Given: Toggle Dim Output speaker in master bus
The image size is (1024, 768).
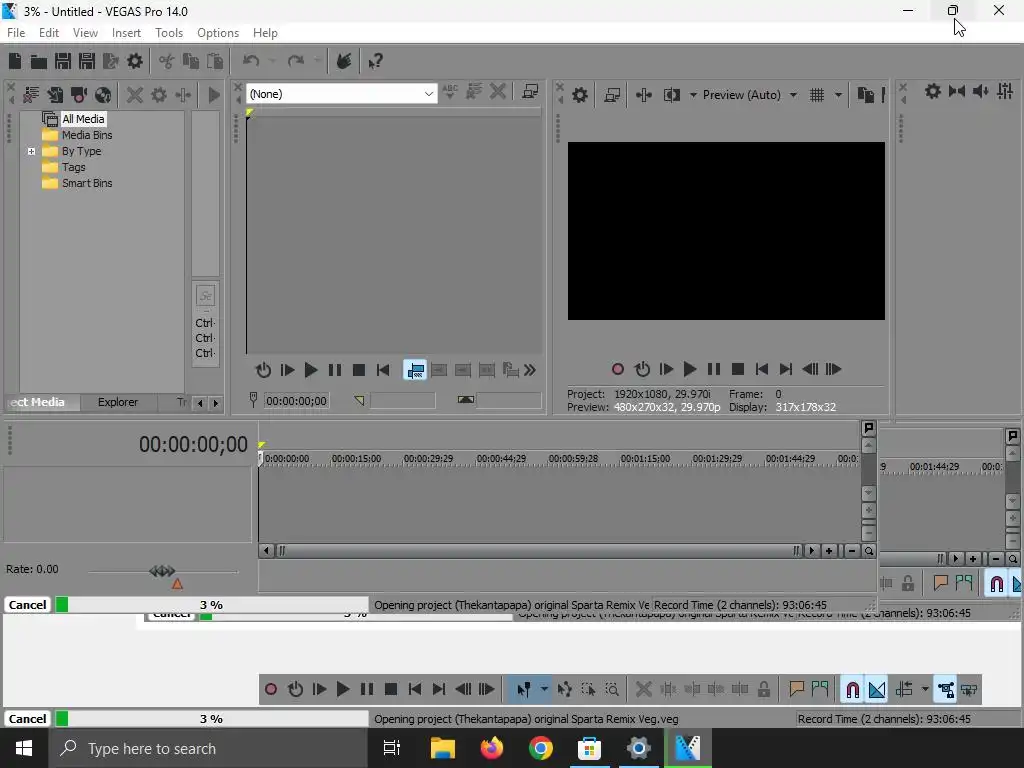Looking at the screenshot, I should click(981, 91).
